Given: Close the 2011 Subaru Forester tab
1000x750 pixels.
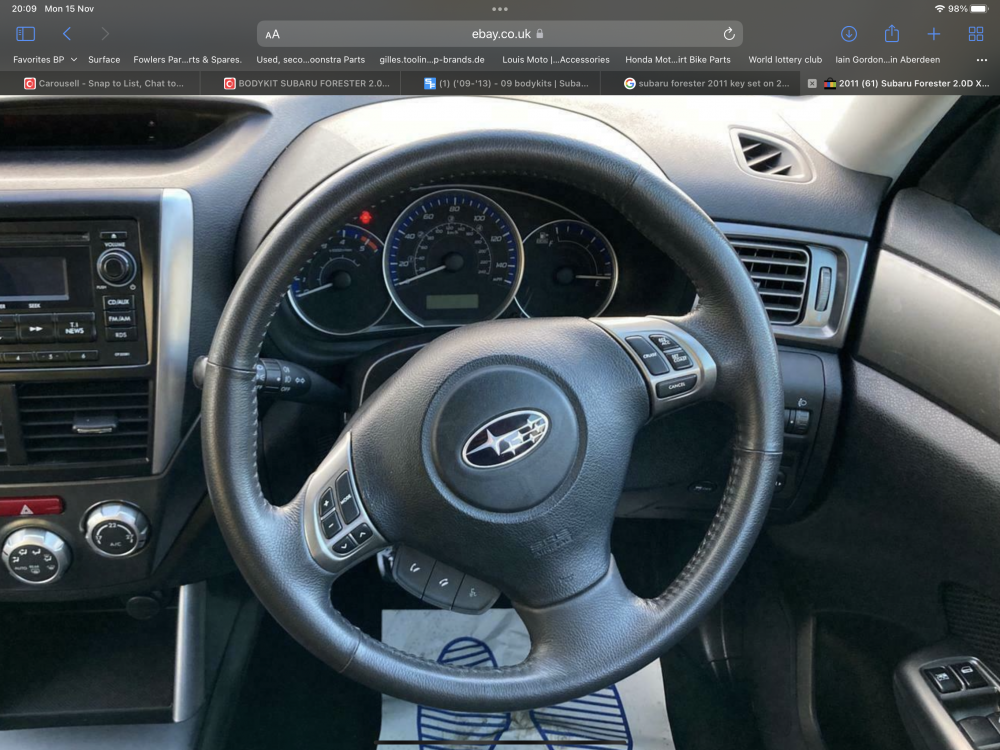Looking at the screenshot, I should tap(812, 84).
